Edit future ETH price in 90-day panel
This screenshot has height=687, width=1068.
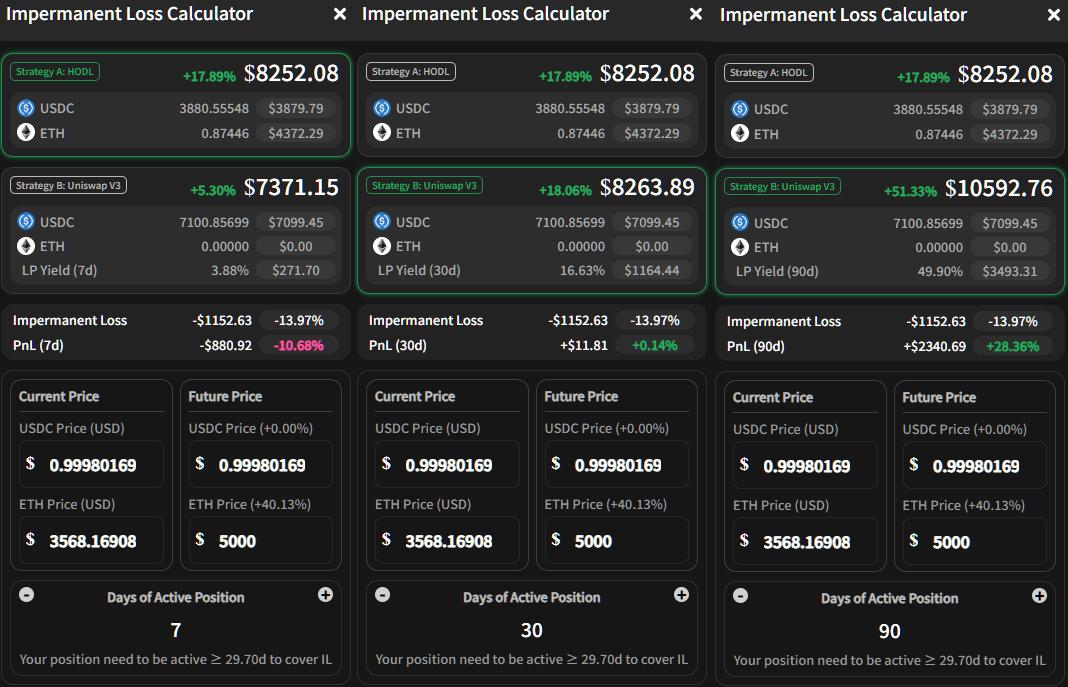click(x=975, y=542)
